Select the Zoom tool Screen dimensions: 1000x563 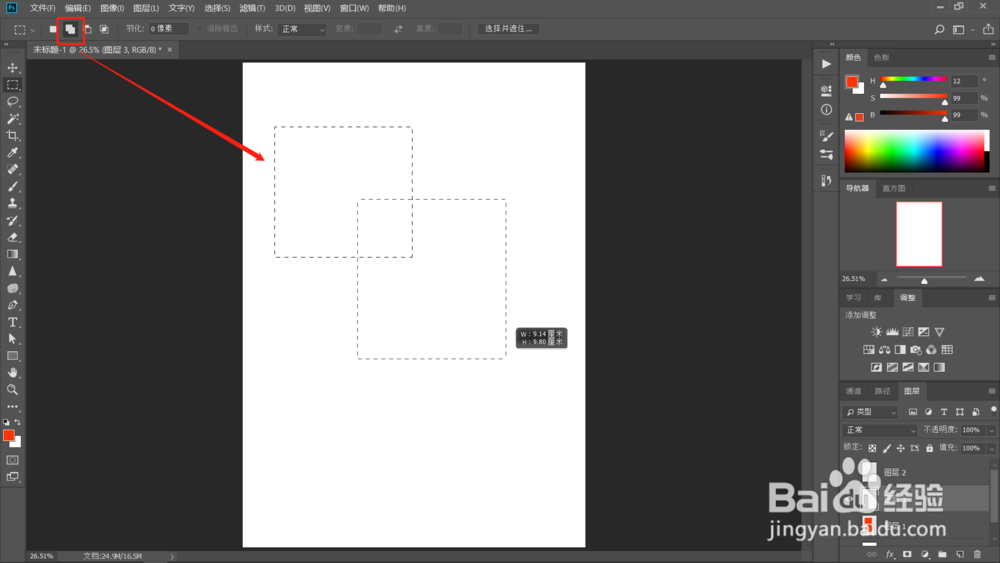coord(12,390)
